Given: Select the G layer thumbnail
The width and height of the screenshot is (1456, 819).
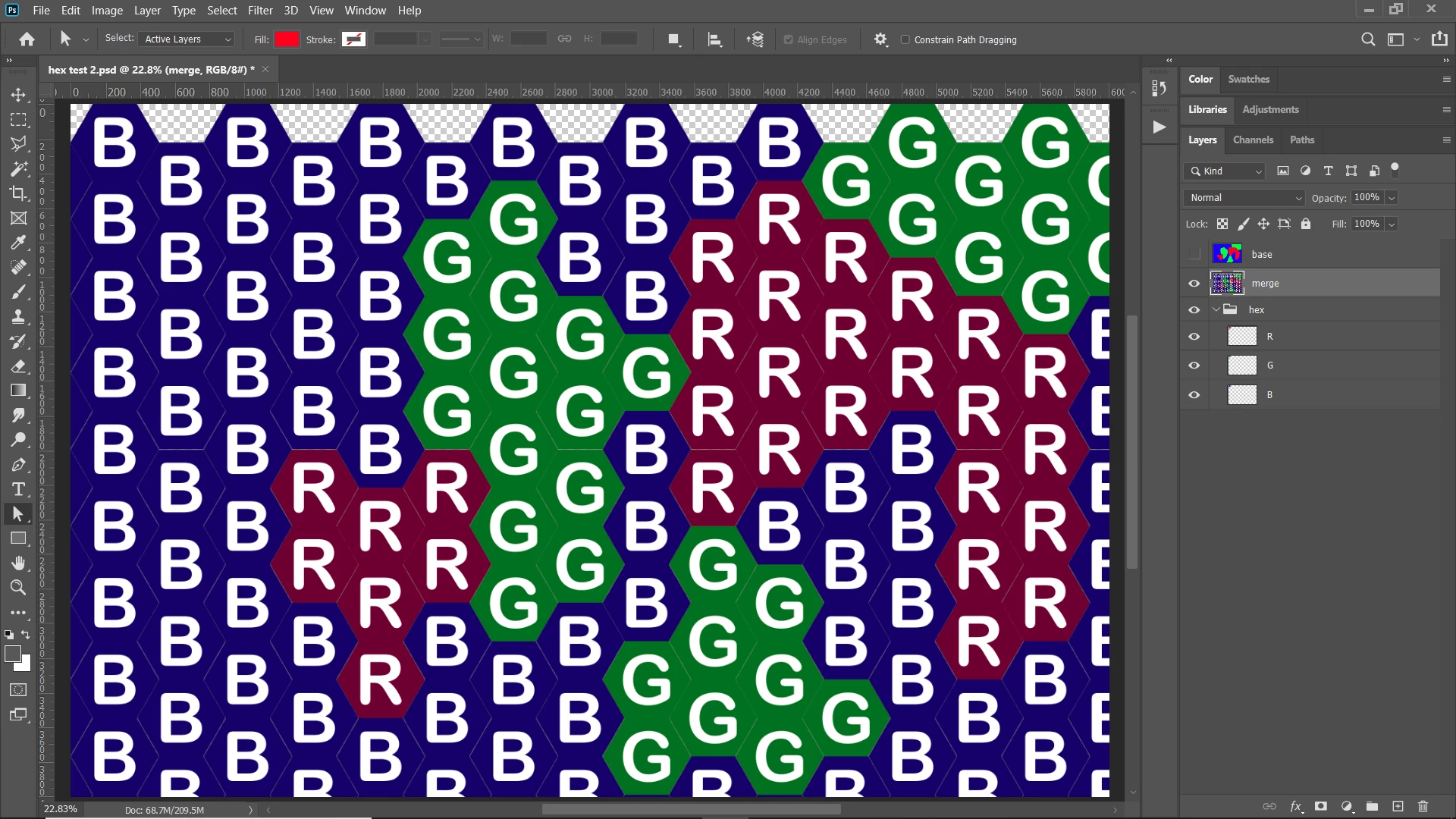Looking at the screenshot, I should coord(1242,366).
